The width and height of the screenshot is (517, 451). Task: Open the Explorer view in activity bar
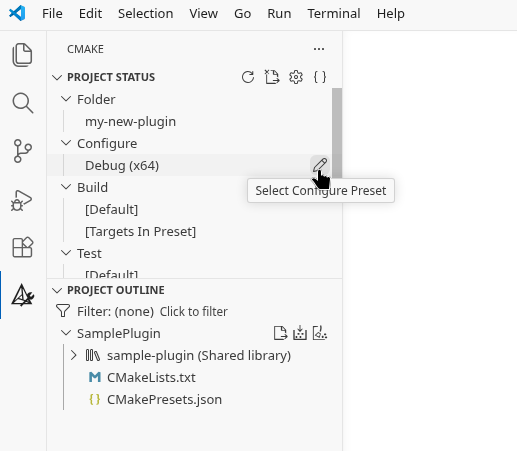(x=22, y=55)
